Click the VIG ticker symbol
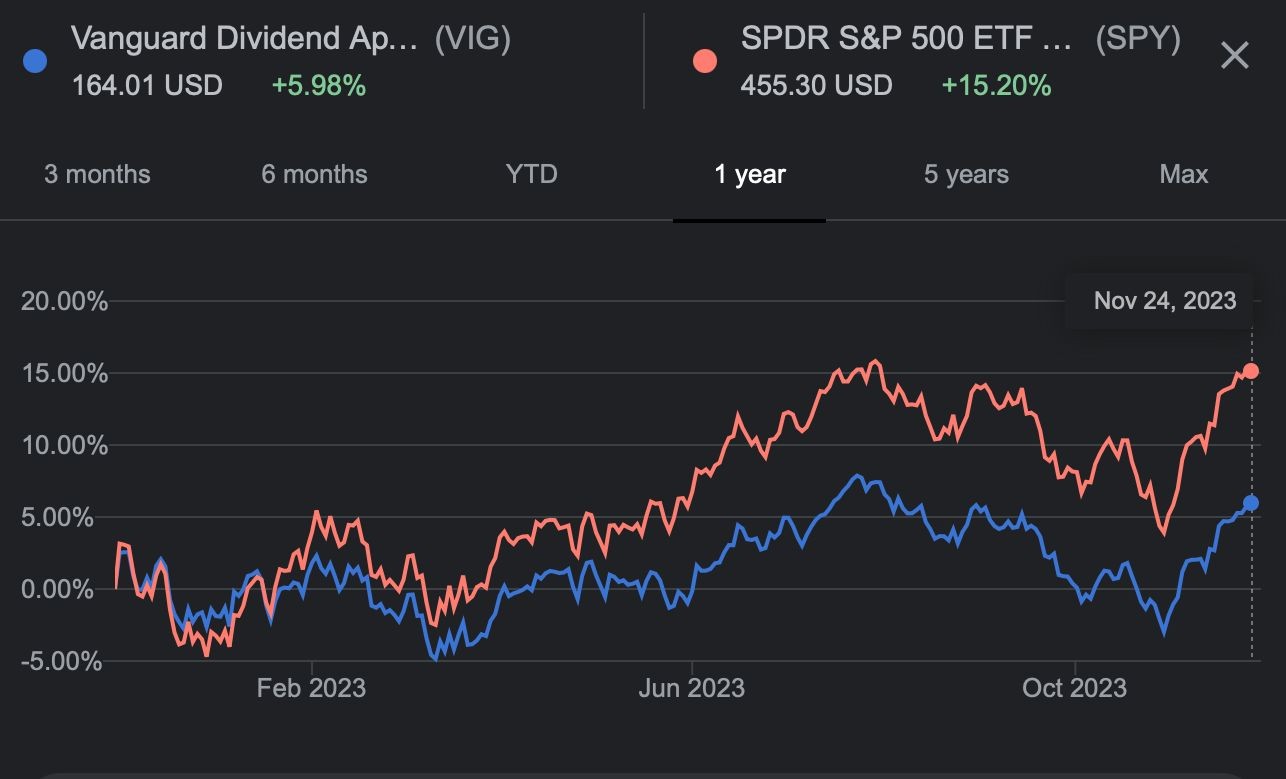 click(472, 39)
